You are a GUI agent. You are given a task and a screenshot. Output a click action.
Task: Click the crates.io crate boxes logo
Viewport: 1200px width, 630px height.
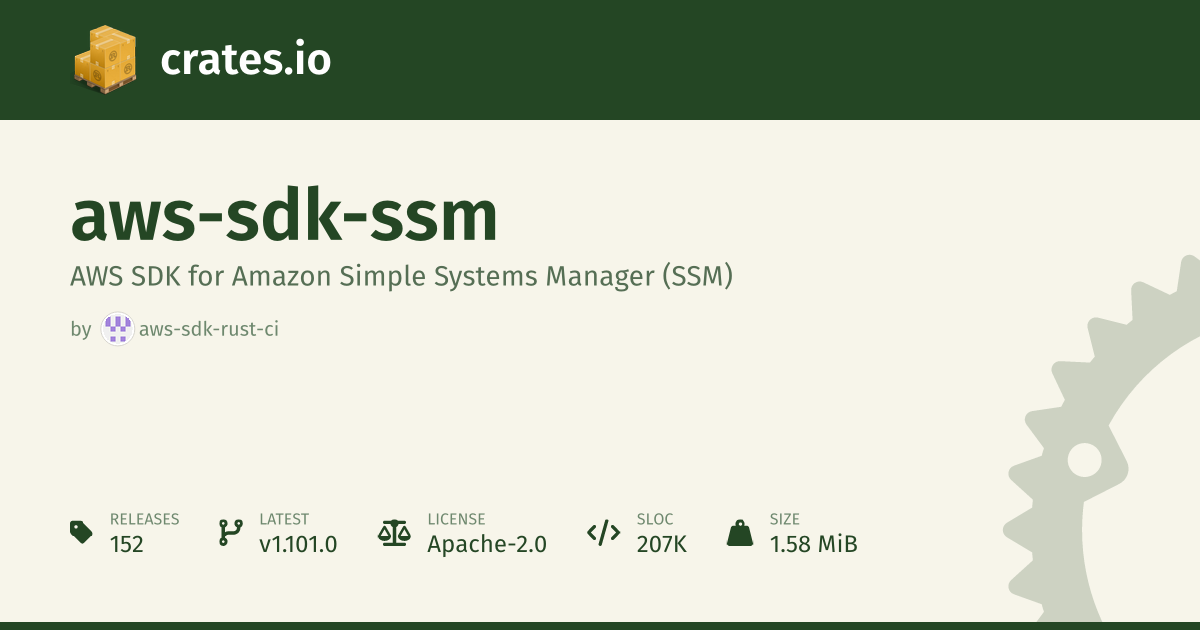tap(105, 59)
